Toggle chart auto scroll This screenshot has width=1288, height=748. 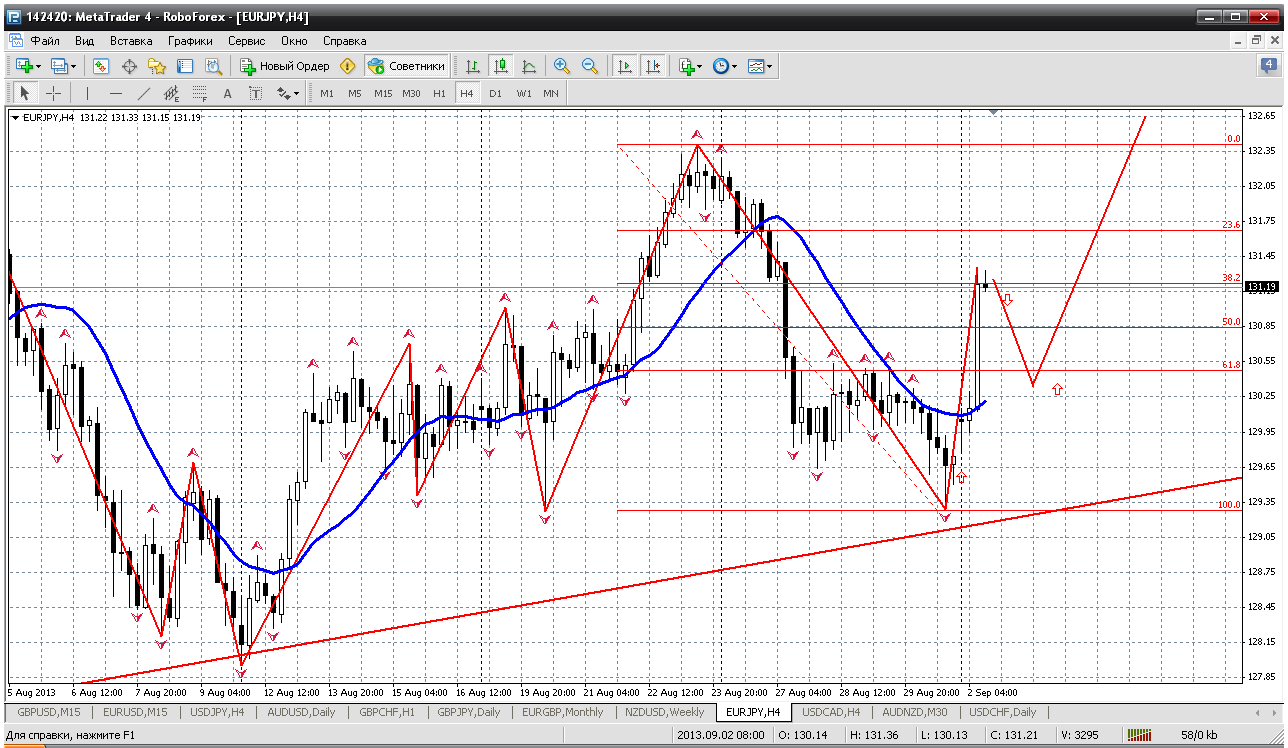[x=626, y=66]
